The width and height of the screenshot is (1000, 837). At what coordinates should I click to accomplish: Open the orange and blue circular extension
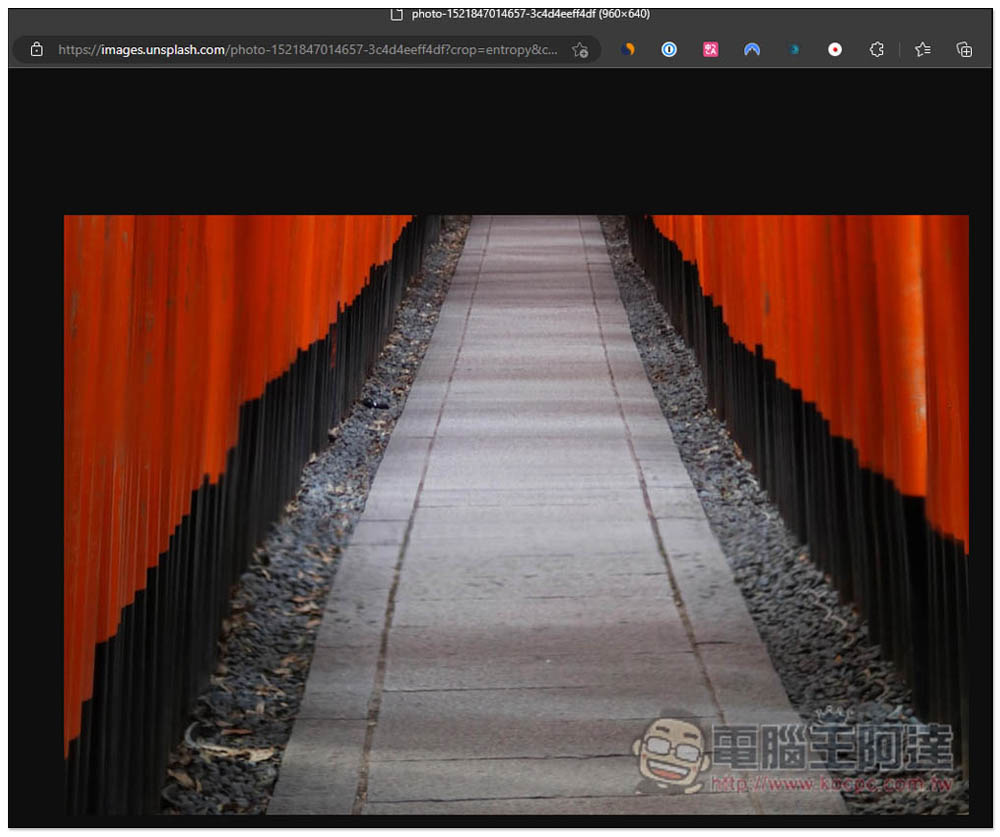(628, 49)
